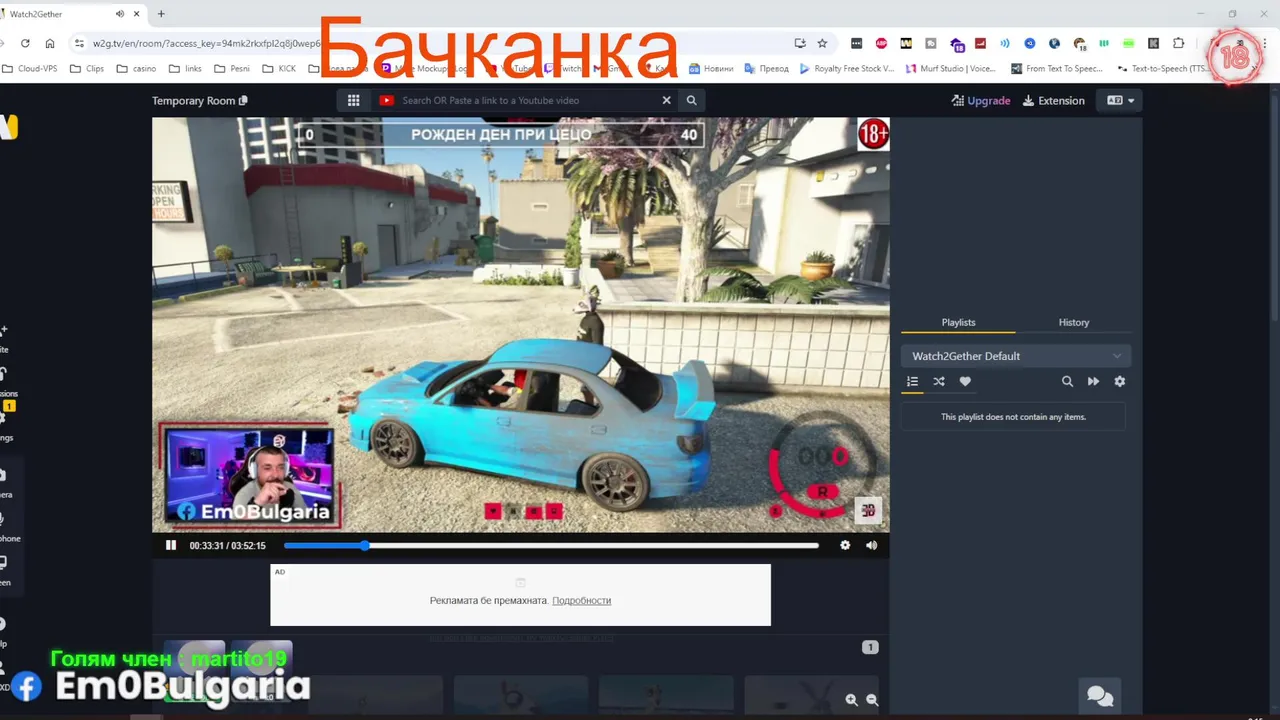Viewport: 1280px width, 720px height.
Task: Zoom in user tiles magnifier plus
Action: pos(851,701)
